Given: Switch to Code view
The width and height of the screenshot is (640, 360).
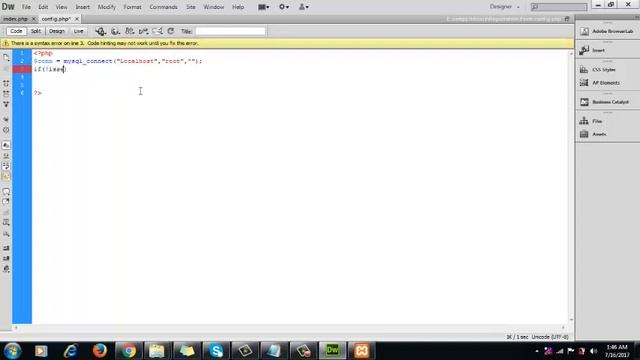Looking at the screenshot, I should tap(16, 31).
